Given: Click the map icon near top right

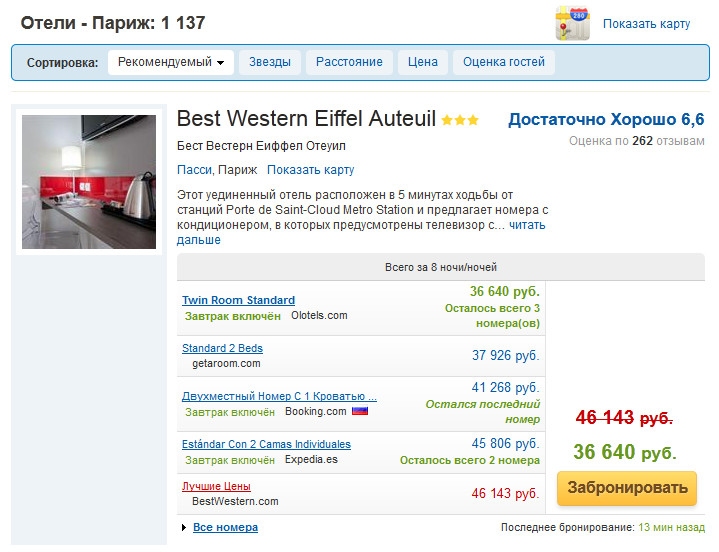Looking at the screenshot, I should tap(572, 23).
